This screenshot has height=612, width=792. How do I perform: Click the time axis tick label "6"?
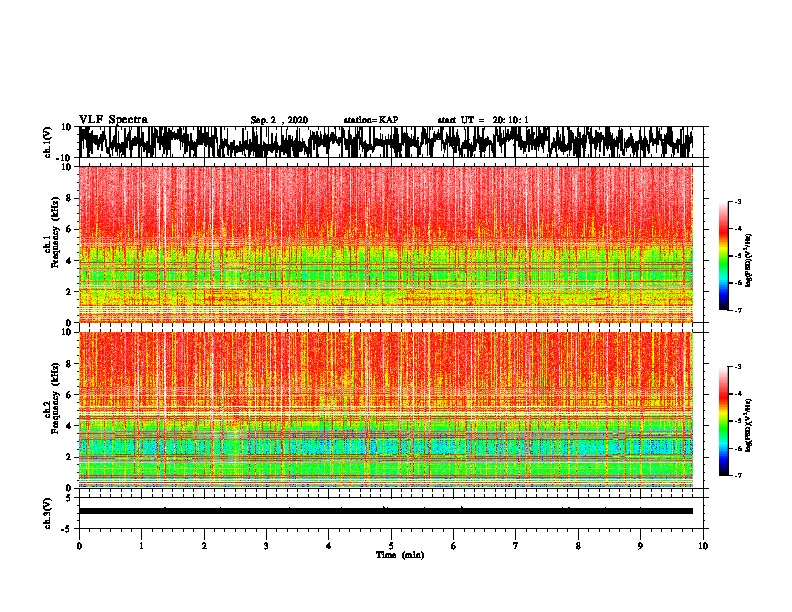point(454,546)
